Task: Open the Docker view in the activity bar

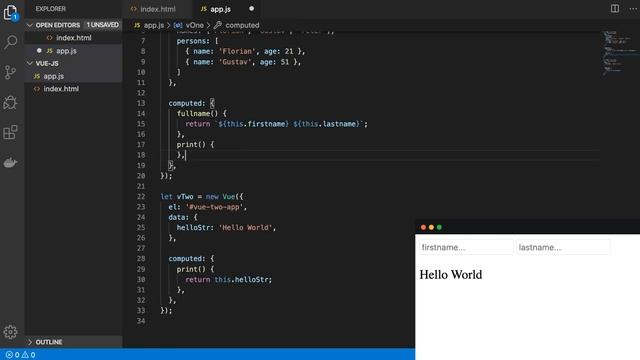Action: click(10, 162)
